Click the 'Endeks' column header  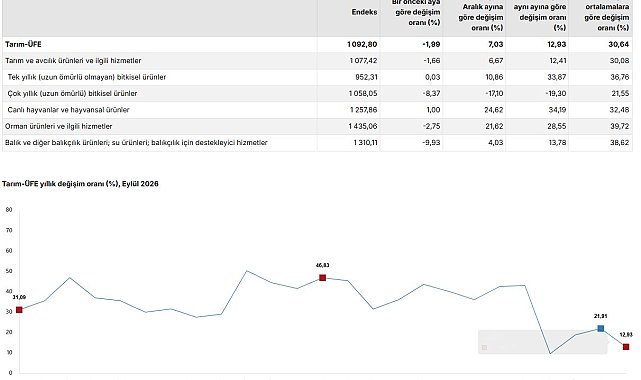(x=364, y=12)
